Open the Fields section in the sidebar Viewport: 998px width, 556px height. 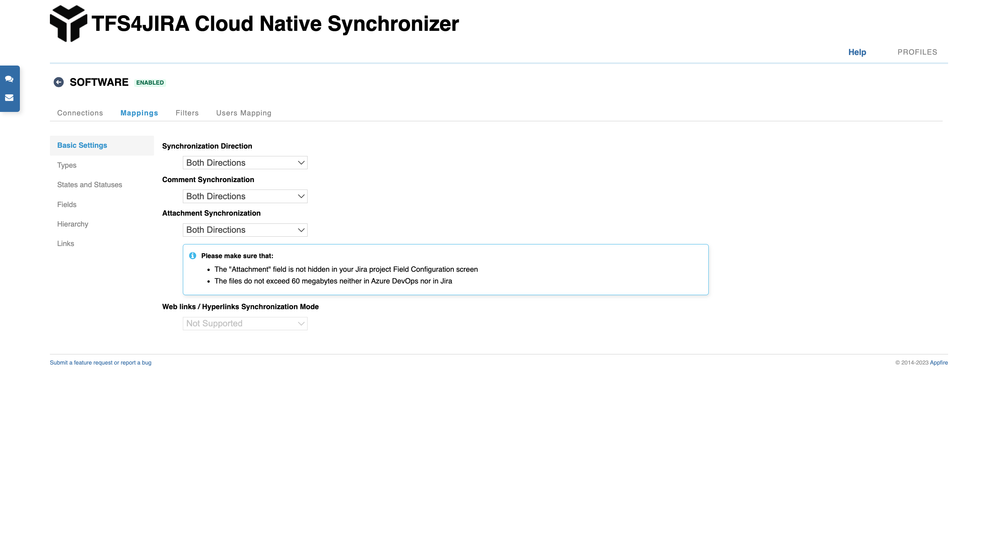click(67, 205)
